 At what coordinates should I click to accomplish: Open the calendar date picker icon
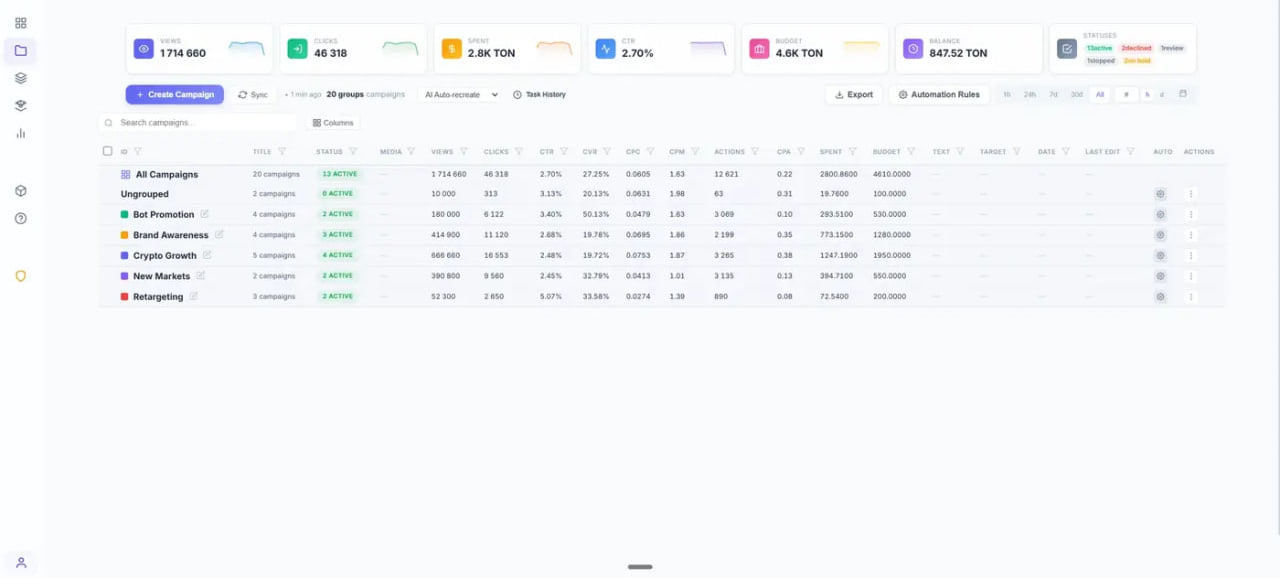tap(1183, 94)
